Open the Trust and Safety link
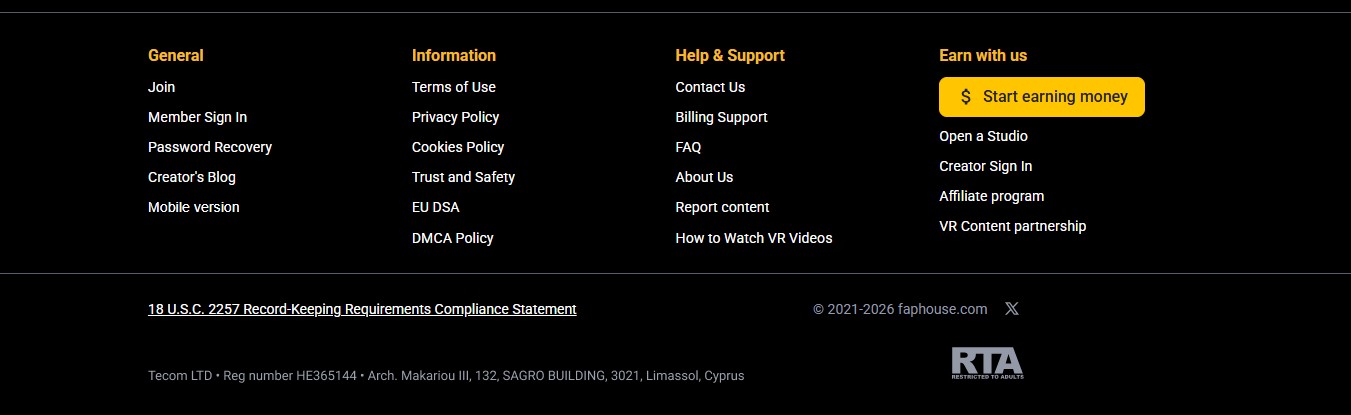The image size is (1351, 415). pos(463,177)
